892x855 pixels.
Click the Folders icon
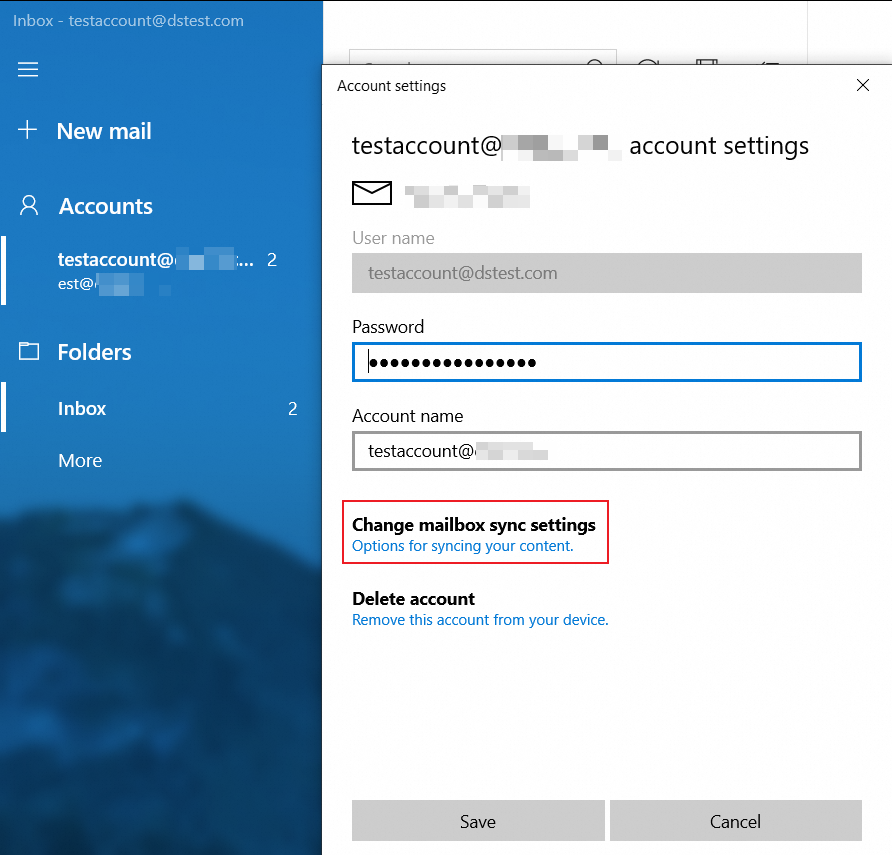tap(28, 351)
